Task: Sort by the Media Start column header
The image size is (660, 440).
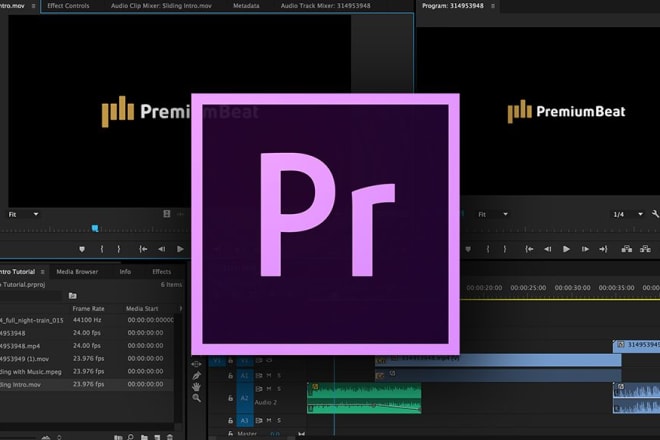Action: (x=142, y=309)
